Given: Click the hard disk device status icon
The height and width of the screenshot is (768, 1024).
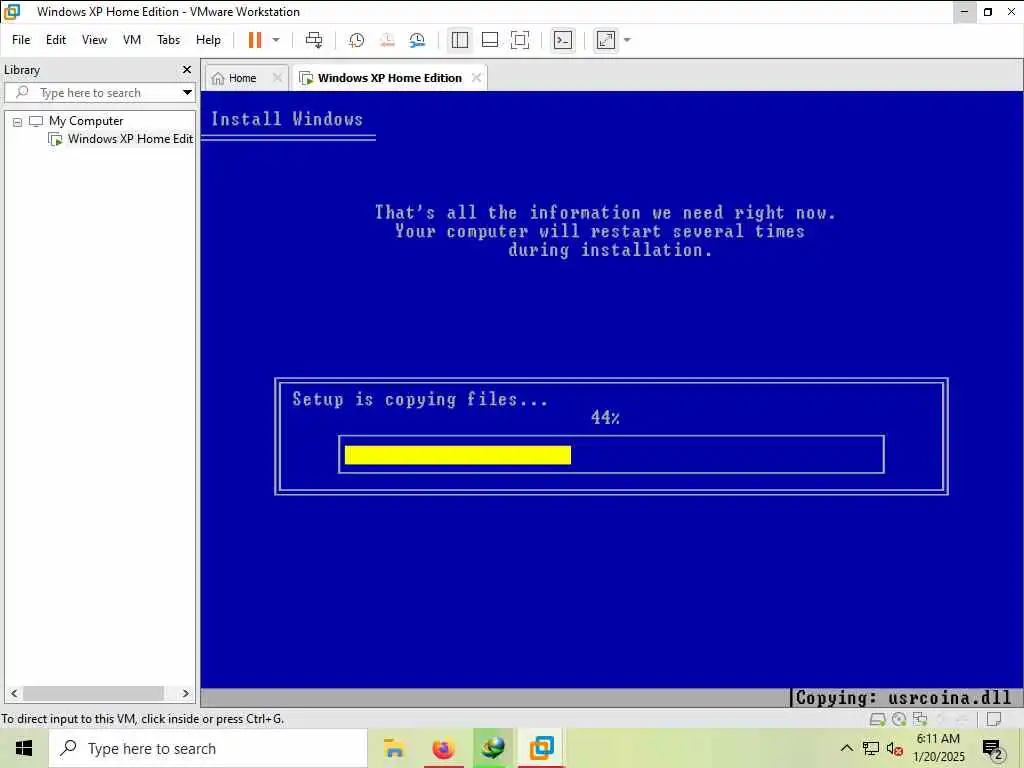Looking at the screenshot, I should [878, 719].
